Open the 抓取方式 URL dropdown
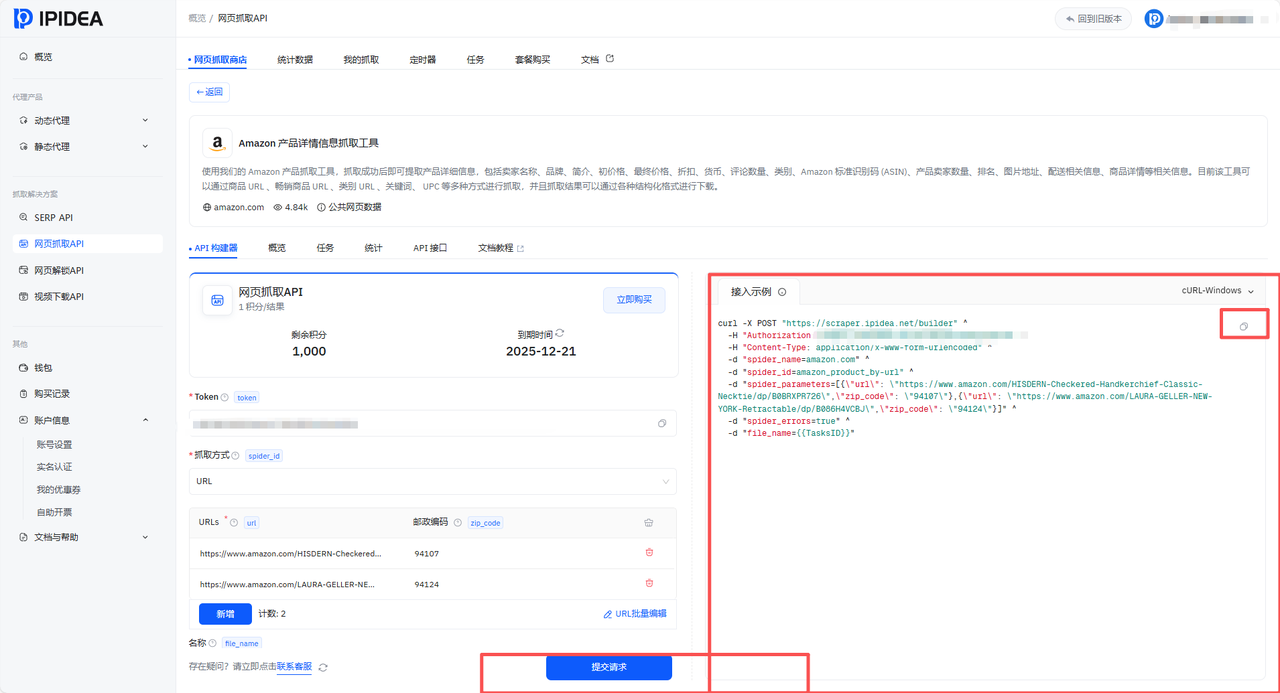 (433, 481)
